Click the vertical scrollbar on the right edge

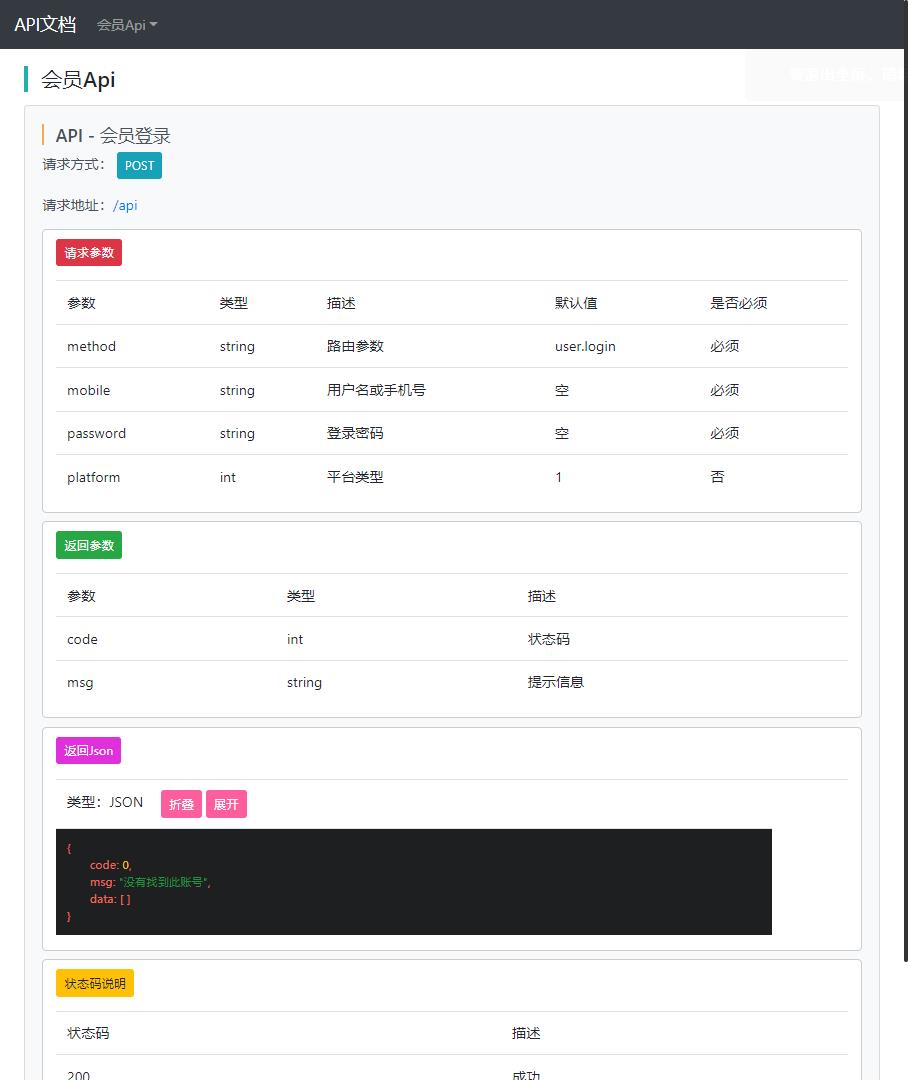[x=905, y=482]
